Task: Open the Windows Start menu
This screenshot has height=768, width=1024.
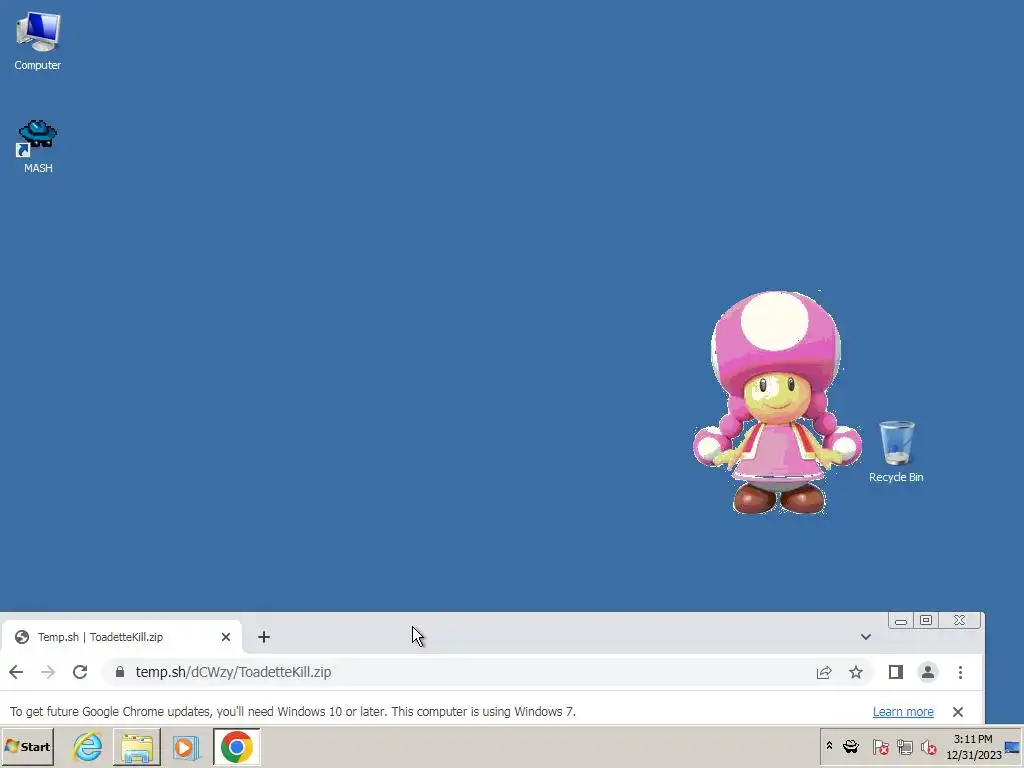Action: point(27,746)
